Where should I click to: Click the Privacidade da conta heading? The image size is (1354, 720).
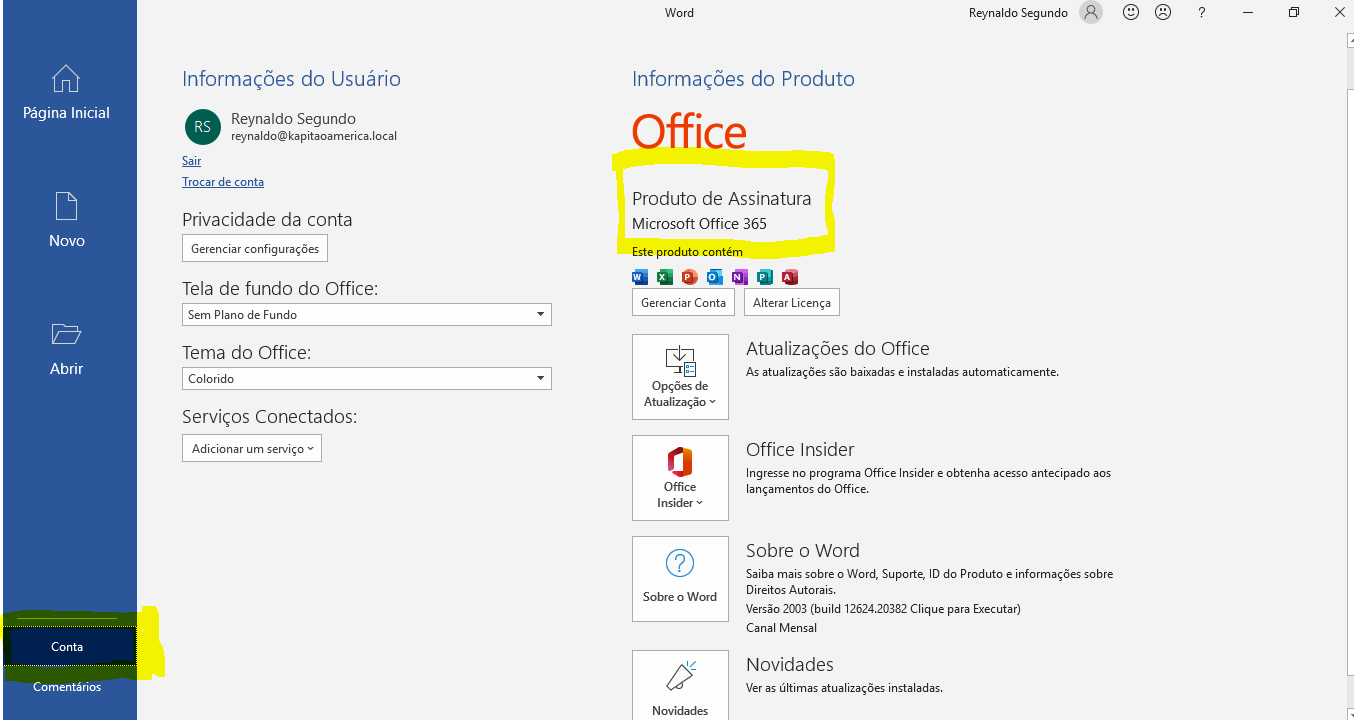pyautogui.click(x=267, y=220)
